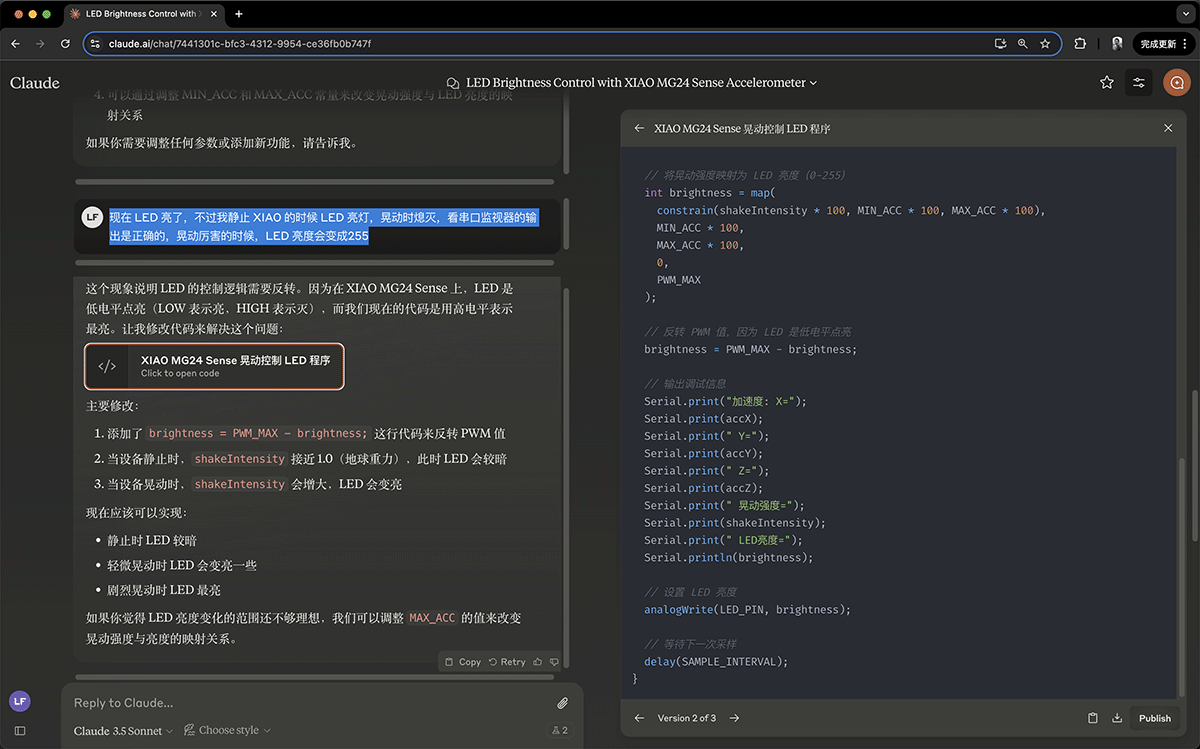Click brightness = PWM_MAX - brightness in code panel
Viewport: 1200px width, 749px height.
750,349
